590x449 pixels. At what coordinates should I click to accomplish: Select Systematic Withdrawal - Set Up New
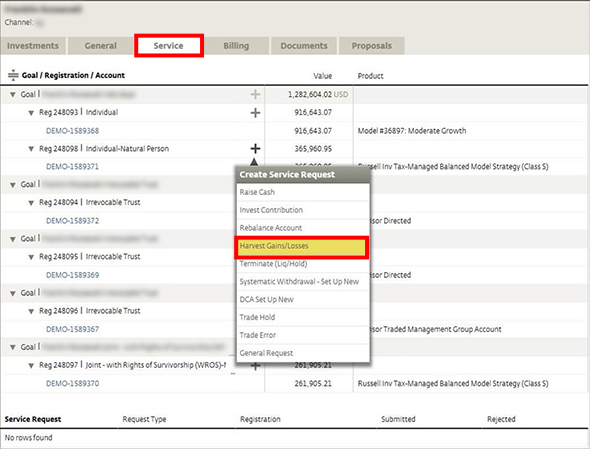[x=302, y=282]
